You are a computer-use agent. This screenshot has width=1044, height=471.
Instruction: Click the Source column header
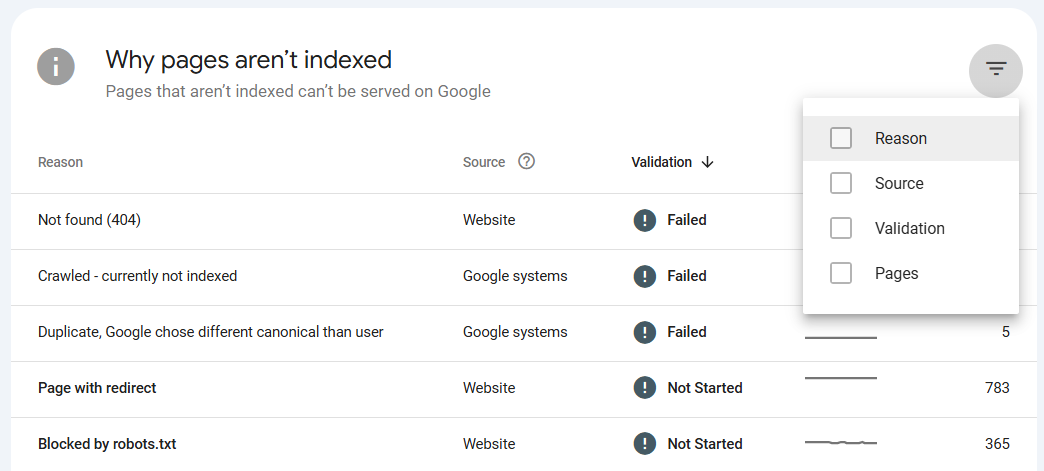[484, 162]
